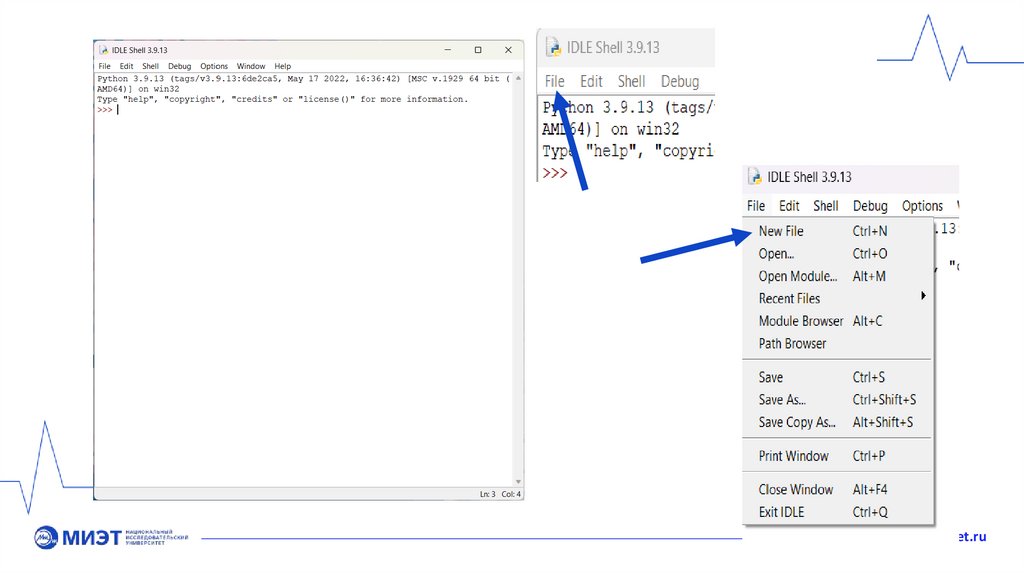Click File in the enlarged middle IDLE menu bar
Image resolution: width=1024 pixels, height=574 pixels.
click(554, 81)
